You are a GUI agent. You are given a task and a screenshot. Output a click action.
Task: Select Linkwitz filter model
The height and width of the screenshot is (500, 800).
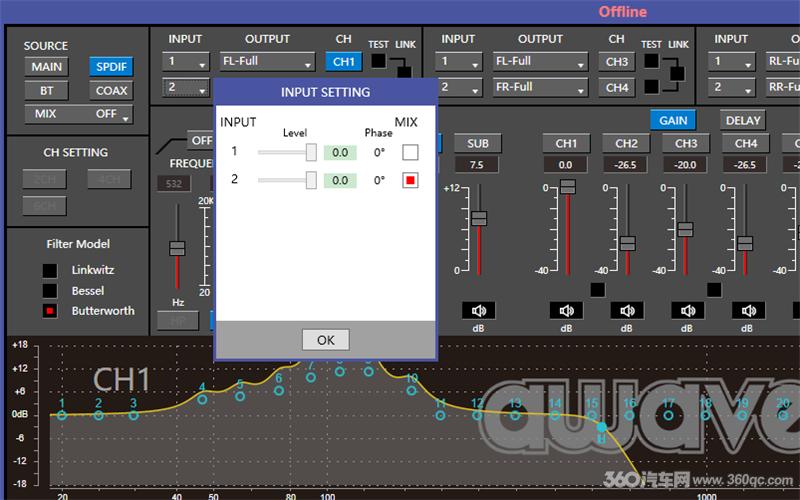(x=49, y=270)
